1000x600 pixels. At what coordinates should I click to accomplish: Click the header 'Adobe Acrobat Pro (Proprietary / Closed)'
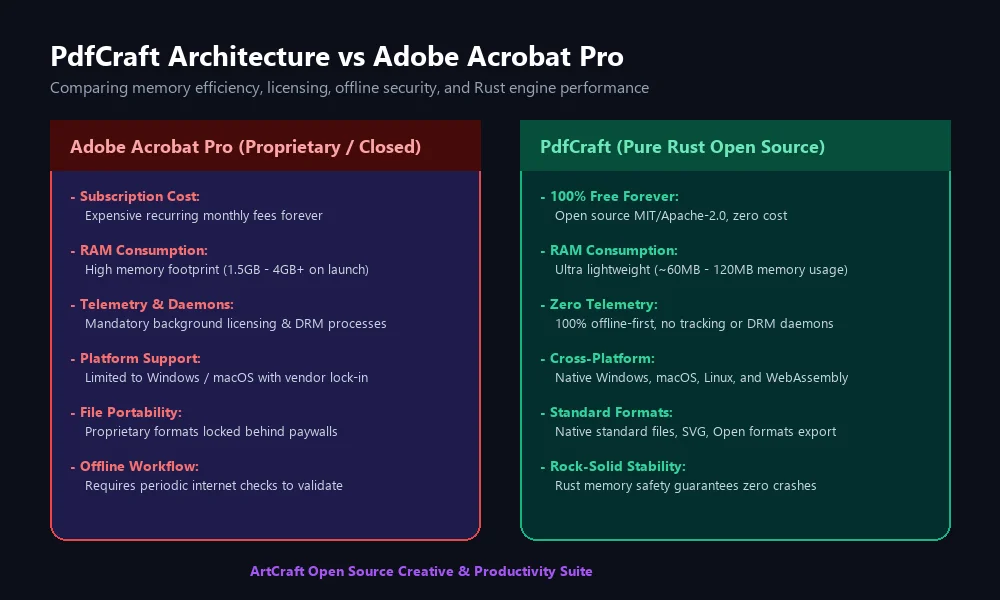coord(246,147)
